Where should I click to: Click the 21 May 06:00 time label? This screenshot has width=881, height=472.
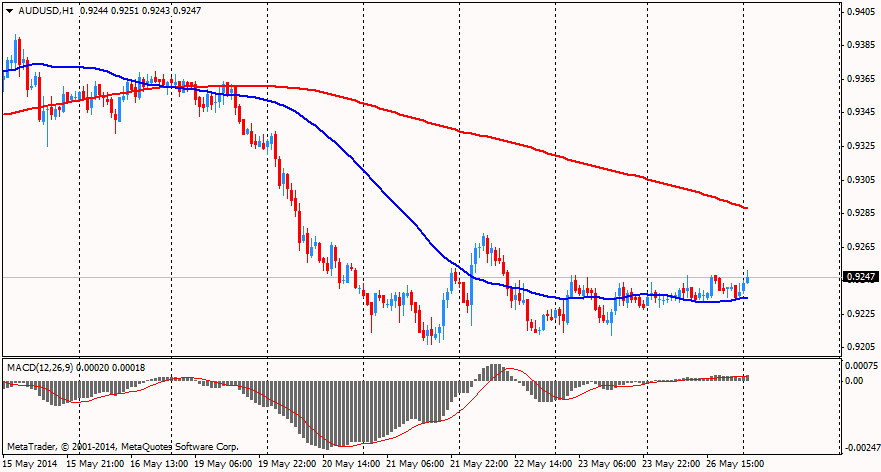click(414, 463)
